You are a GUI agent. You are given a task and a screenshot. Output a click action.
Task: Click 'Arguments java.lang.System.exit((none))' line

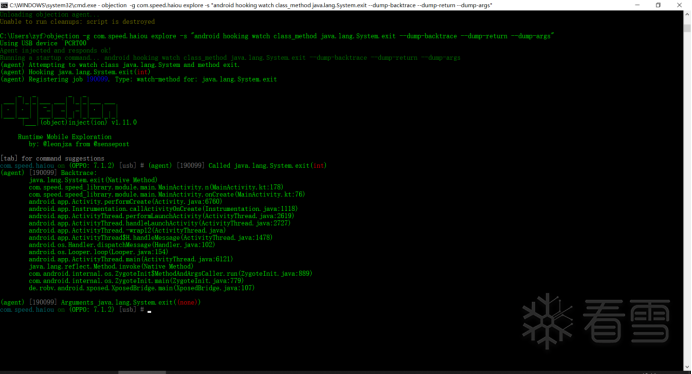click(x=101, y=302)
